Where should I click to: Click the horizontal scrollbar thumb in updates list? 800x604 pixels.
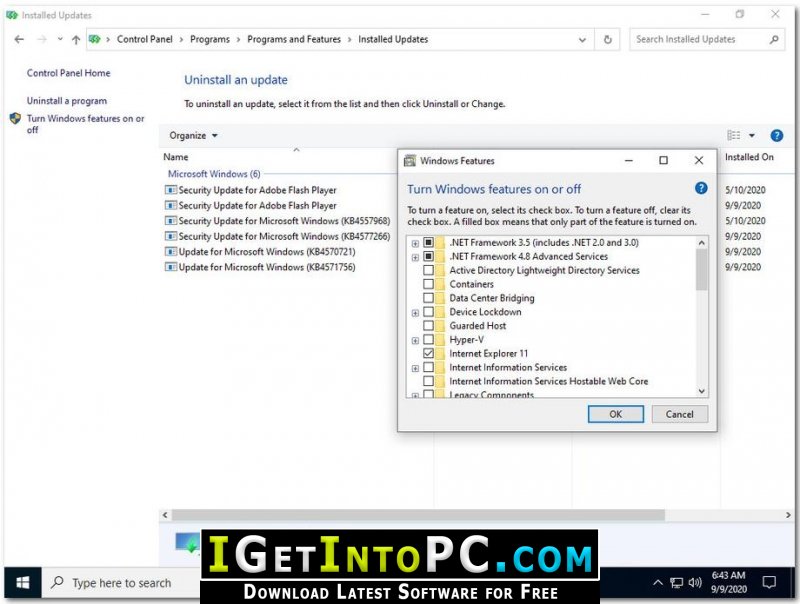click(x=418, y=515)
